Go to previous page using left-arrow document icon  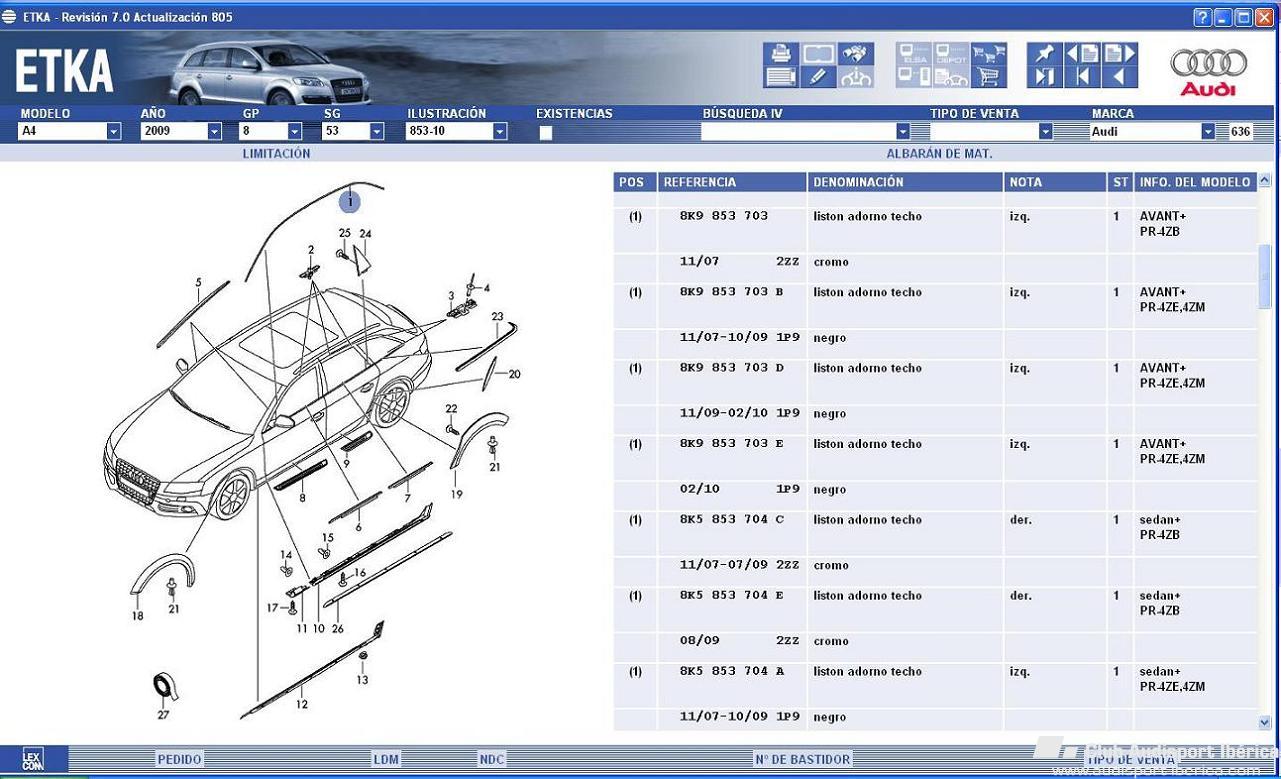pos(1082,54)
